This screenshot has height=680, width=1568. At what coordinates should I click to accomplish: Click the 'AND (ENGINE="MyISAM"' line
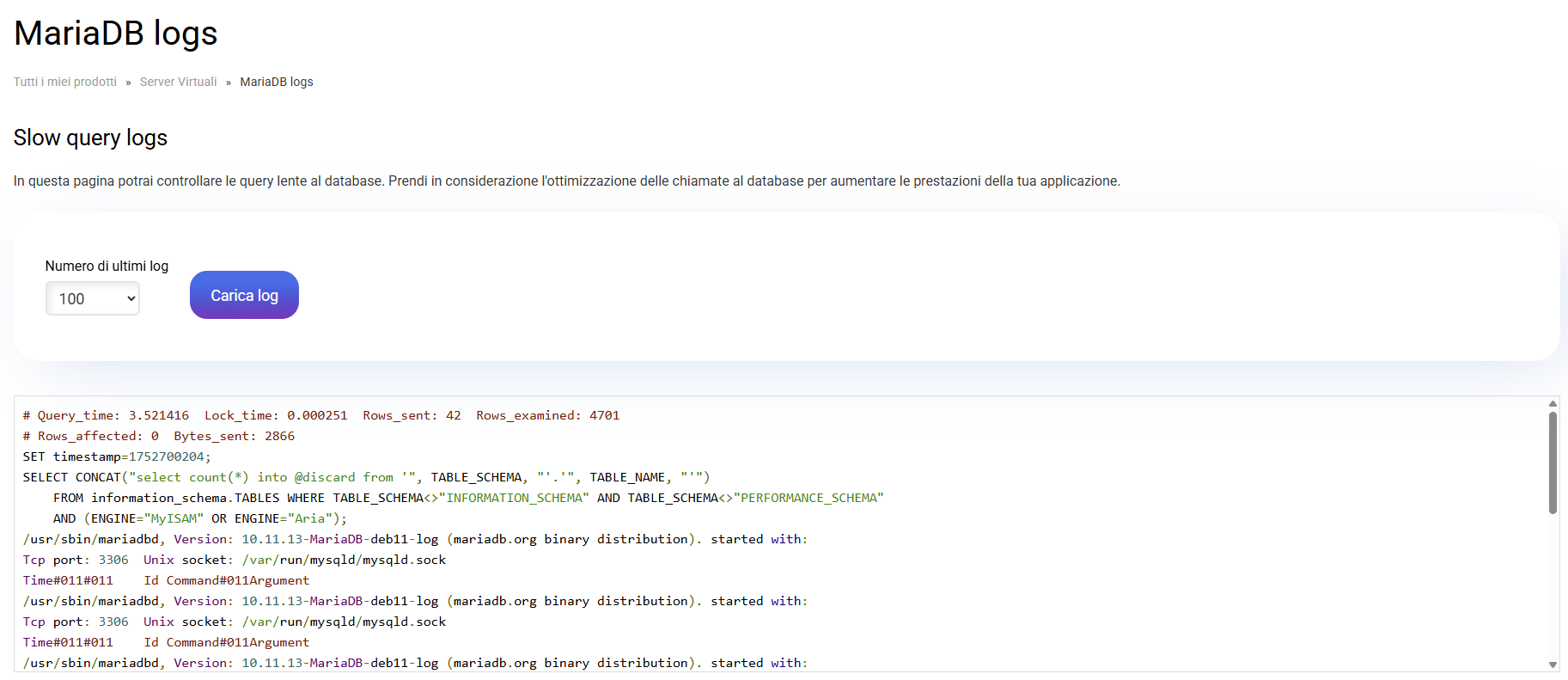click(x=200, y=518)
